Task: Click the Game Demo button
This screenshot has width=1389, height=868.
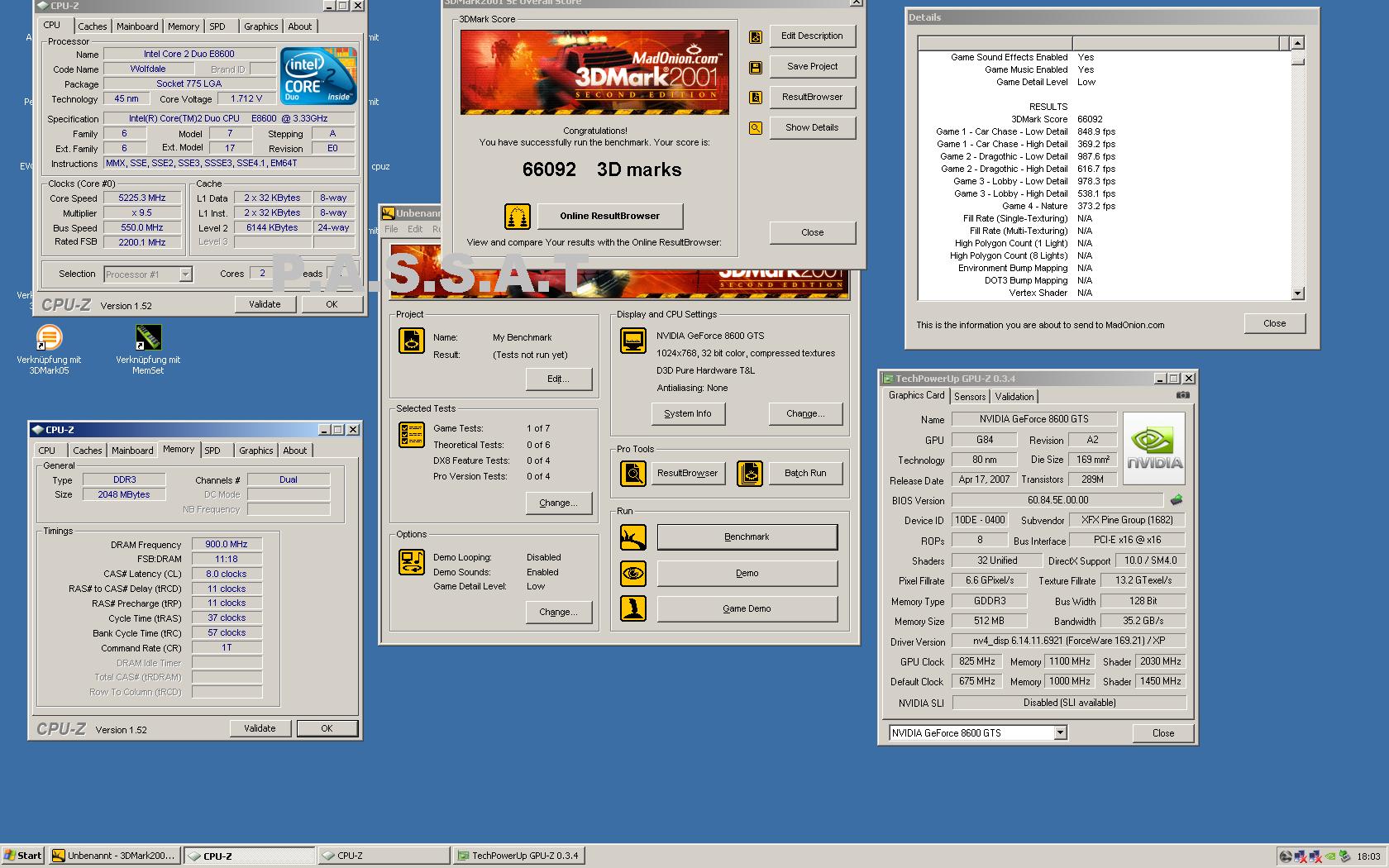Action: tap(747, 609)
